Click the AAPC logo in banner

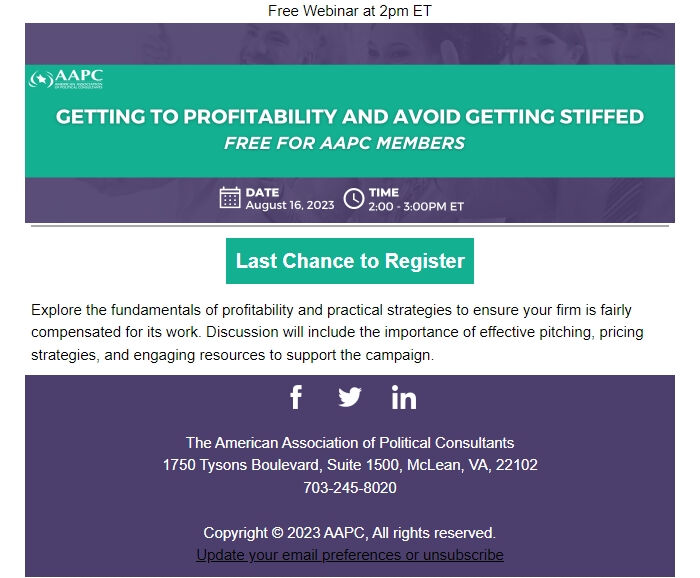point(67,79)
